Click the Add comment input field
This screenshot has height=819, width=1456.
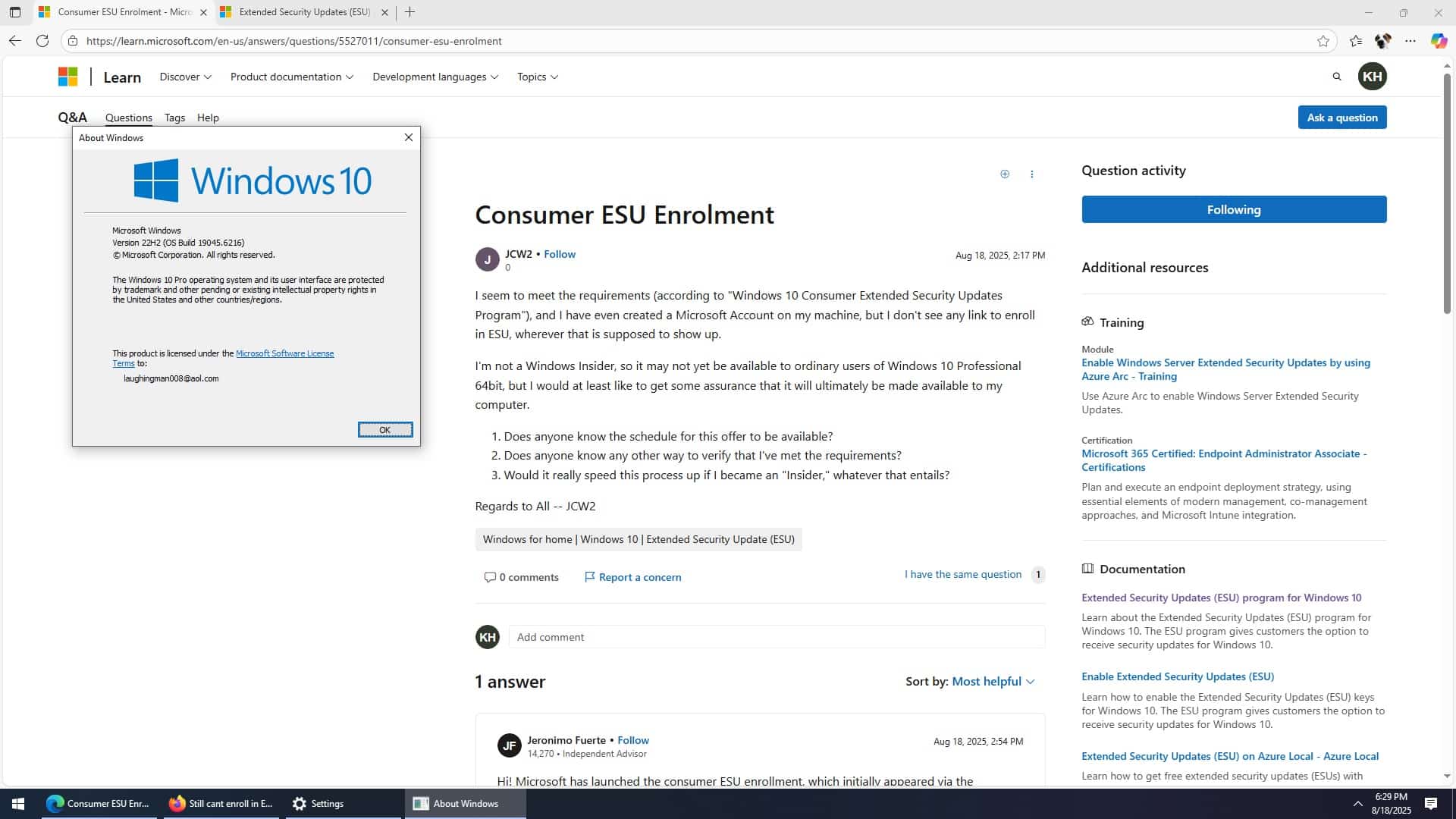click(x=777, y=637)
